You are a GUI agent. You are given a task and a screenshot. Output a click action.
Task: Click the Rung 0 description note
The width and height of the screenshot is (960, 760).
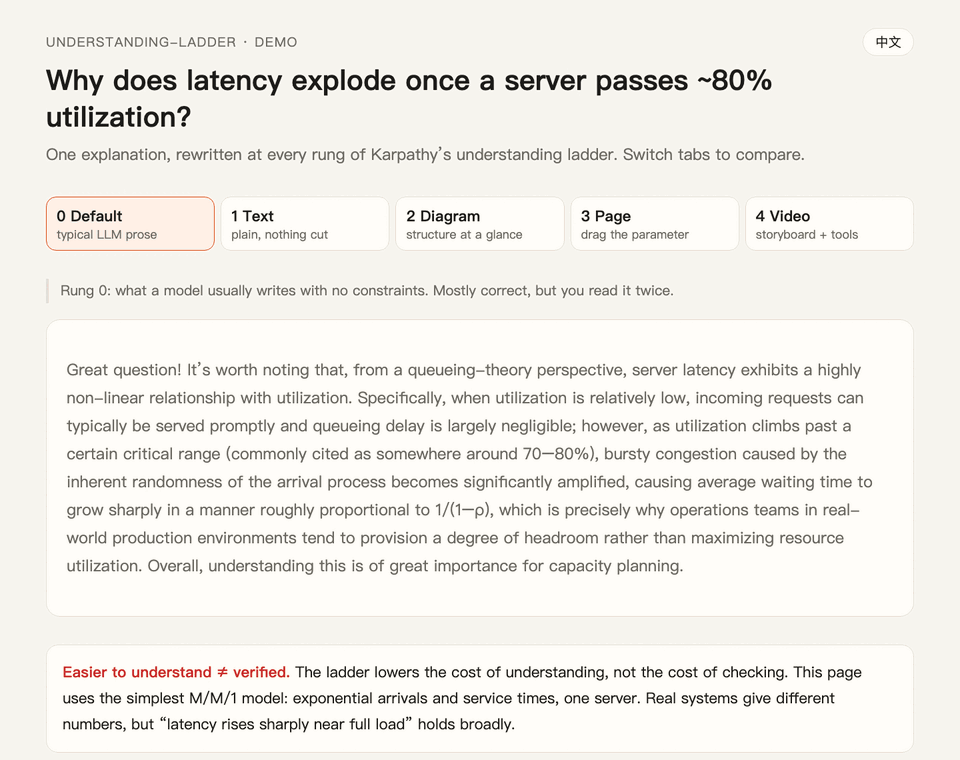point(367,290)
